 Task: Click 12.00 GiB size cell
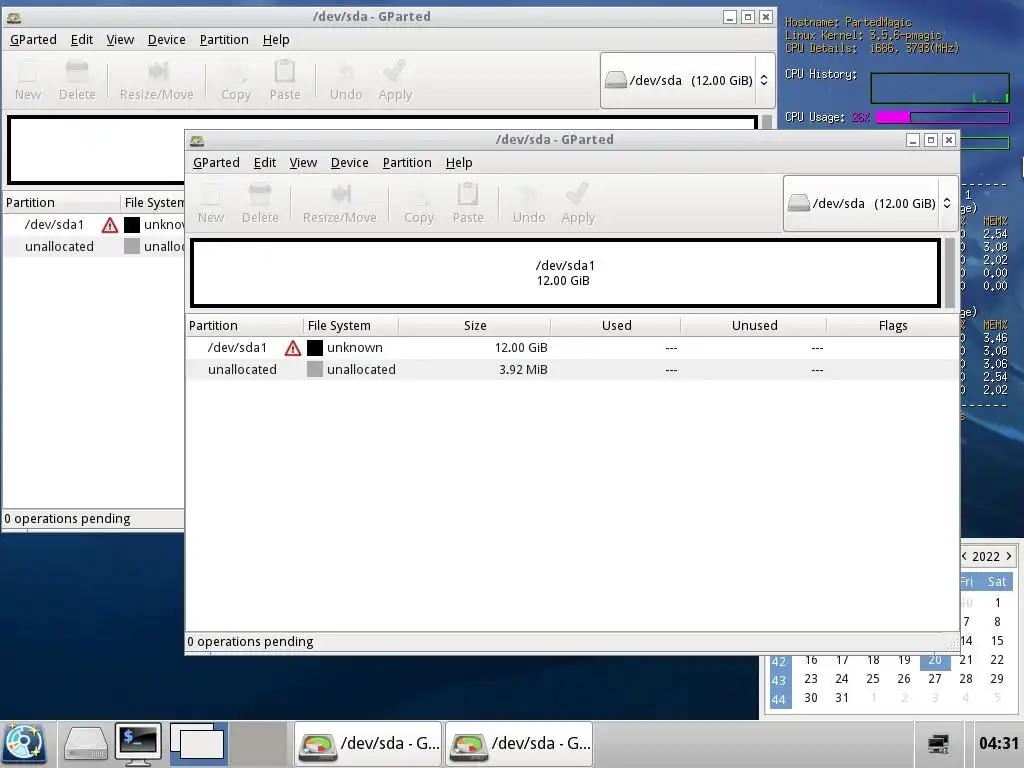tap(520, 347)
